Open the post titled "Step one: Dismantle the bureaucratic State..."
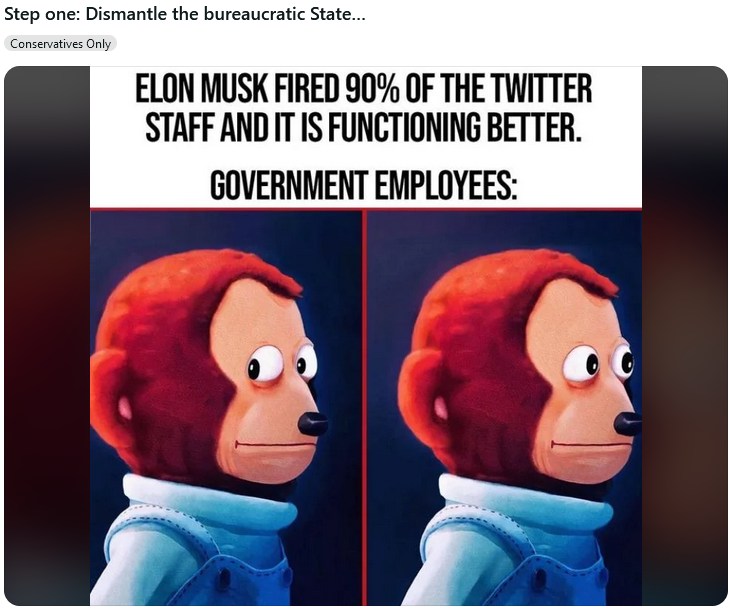Image resolution: width=730 pixels, height=609 pixels. (x=185, y=14)
